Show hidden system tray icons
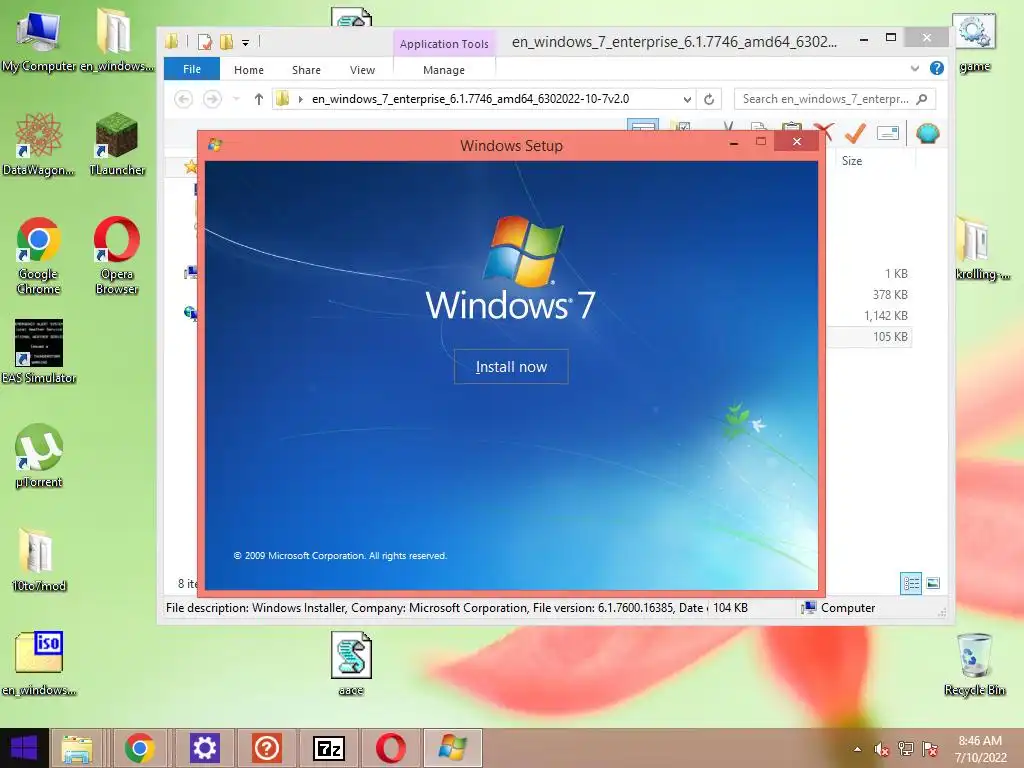This screenshot has height=768, width=1024. 857,749
